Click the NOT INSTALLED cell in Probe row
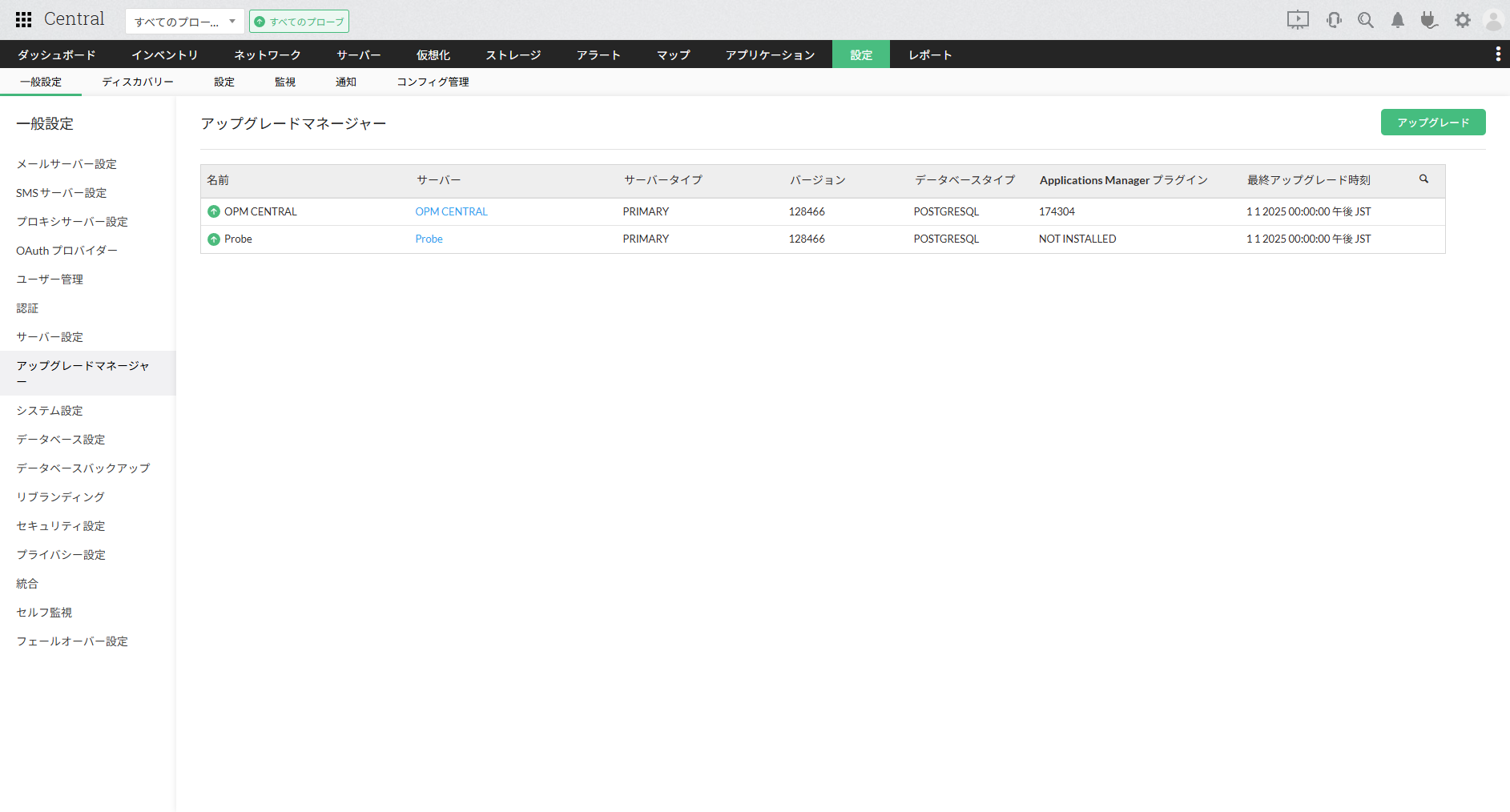Screen dimensions: 1510x812 pyautogui.click(x=1077, y=239)
